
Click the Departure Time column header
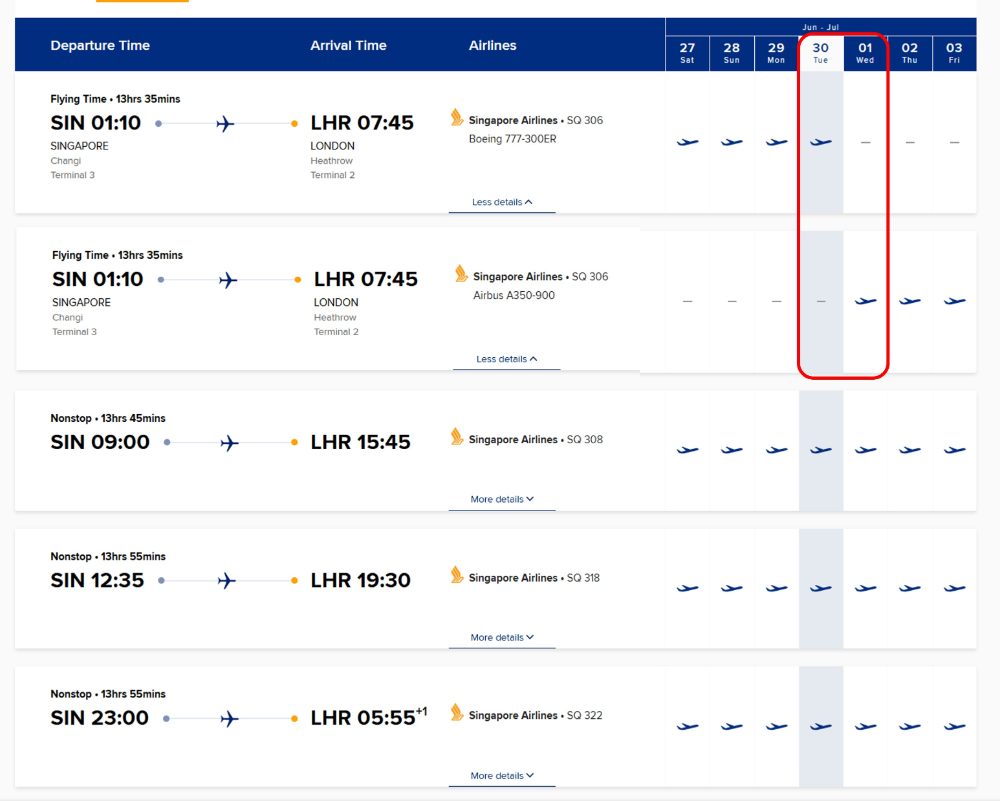100,46
